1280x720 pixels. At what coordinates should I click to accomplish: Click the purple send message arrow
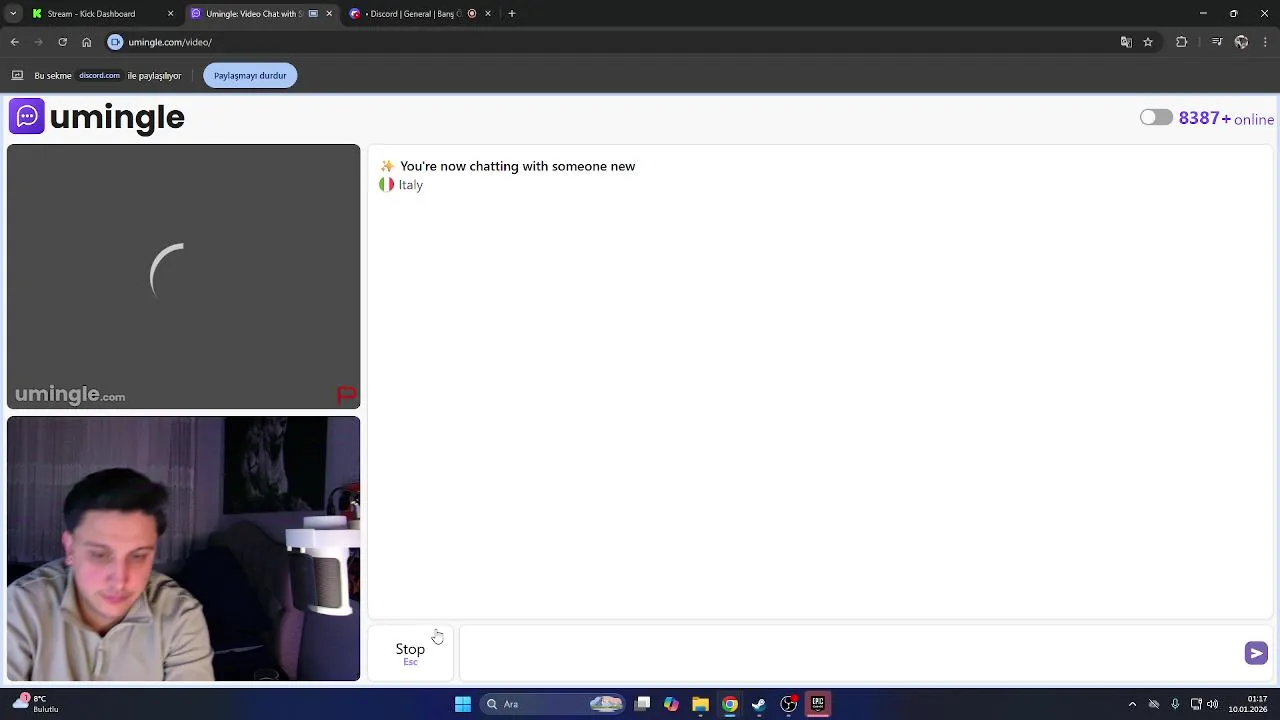1256,653
